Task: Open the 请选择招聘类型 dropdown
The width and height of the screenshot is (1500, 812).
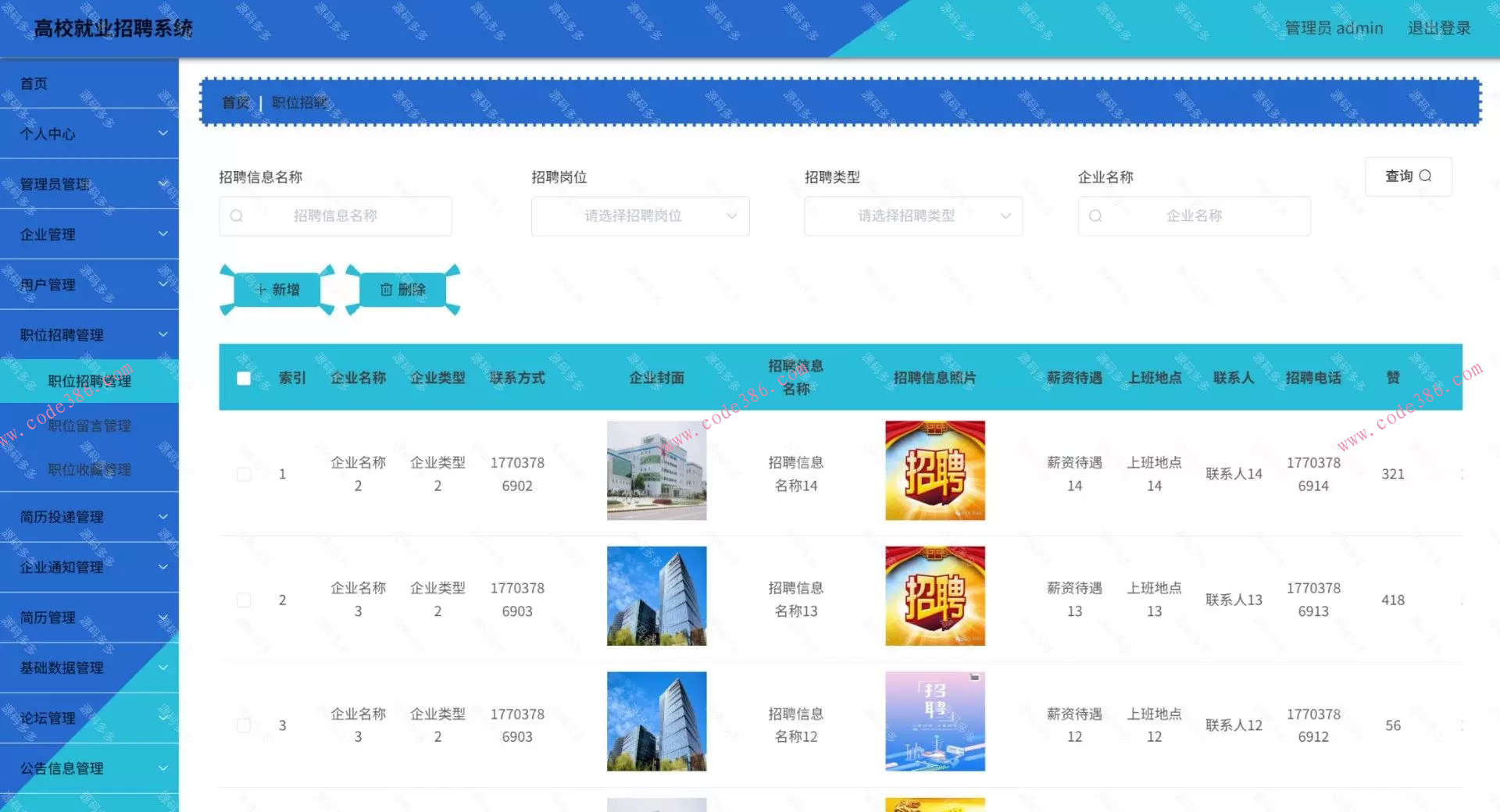Action: click(912, 216)
